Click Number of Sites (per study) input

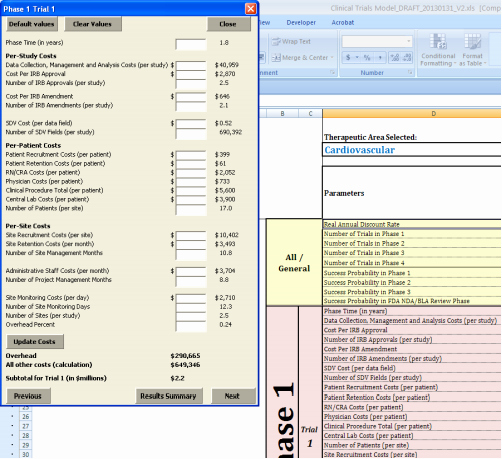click(191, 316)
